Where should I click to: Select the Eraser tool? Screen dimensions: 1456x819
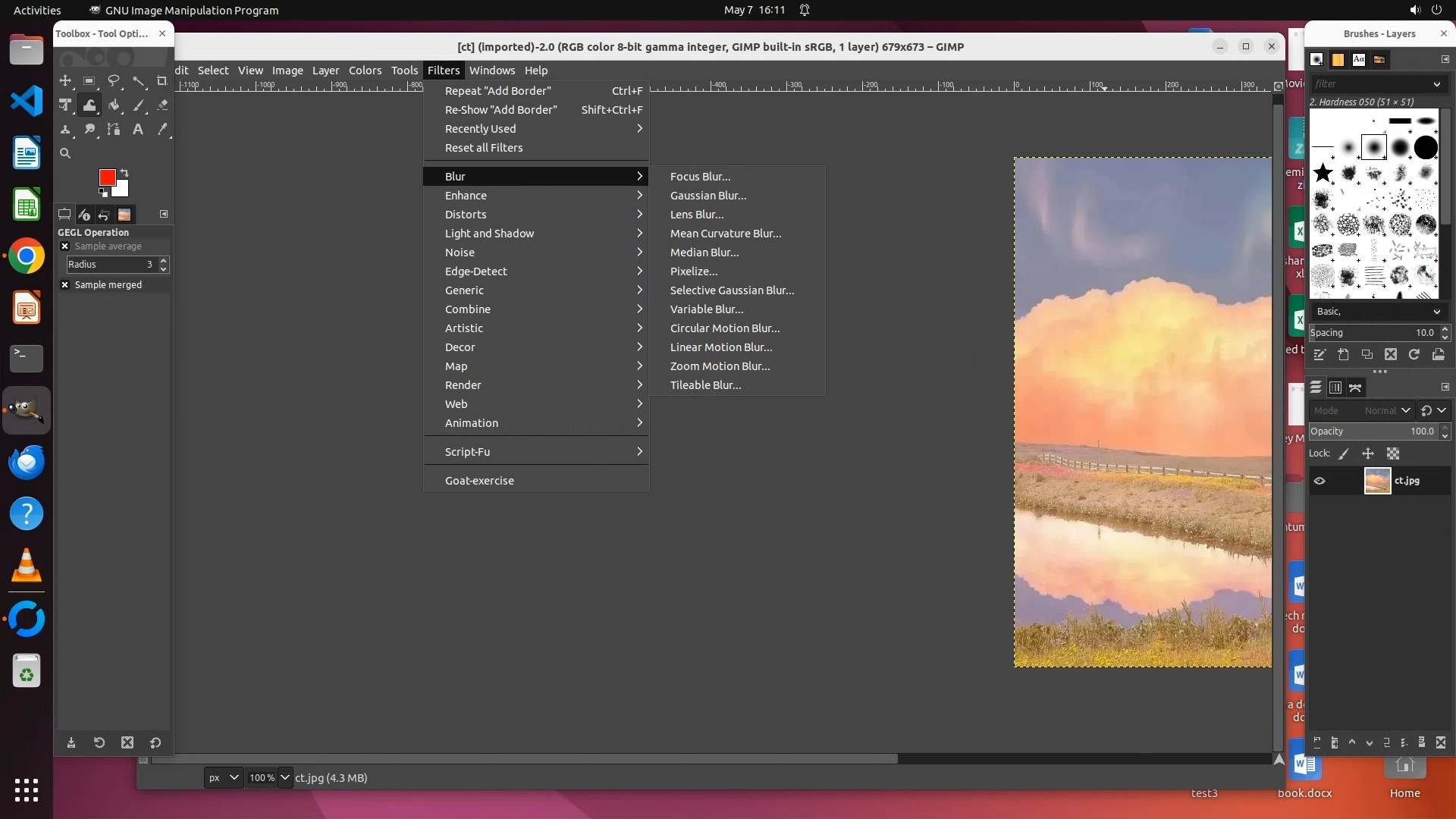[162, 105]
